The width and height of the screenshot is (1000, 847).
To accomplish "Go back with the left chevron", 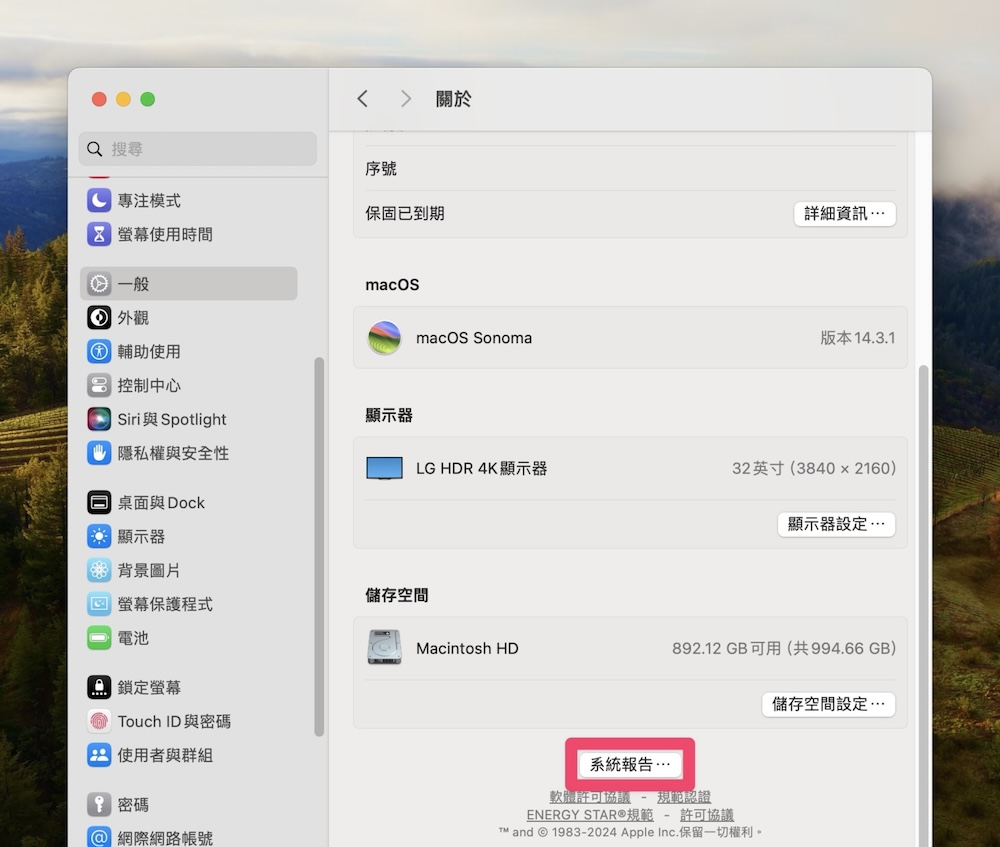I will [x=362, y=99].
